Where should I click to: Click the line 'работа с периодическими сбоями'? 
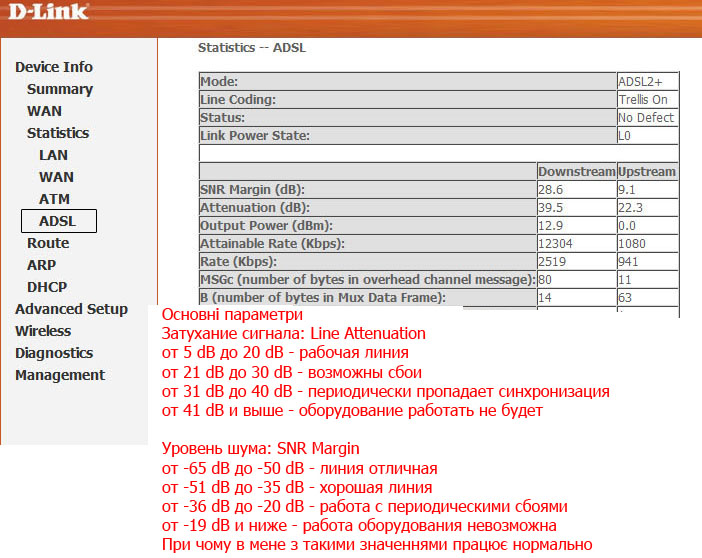[364, 507]
